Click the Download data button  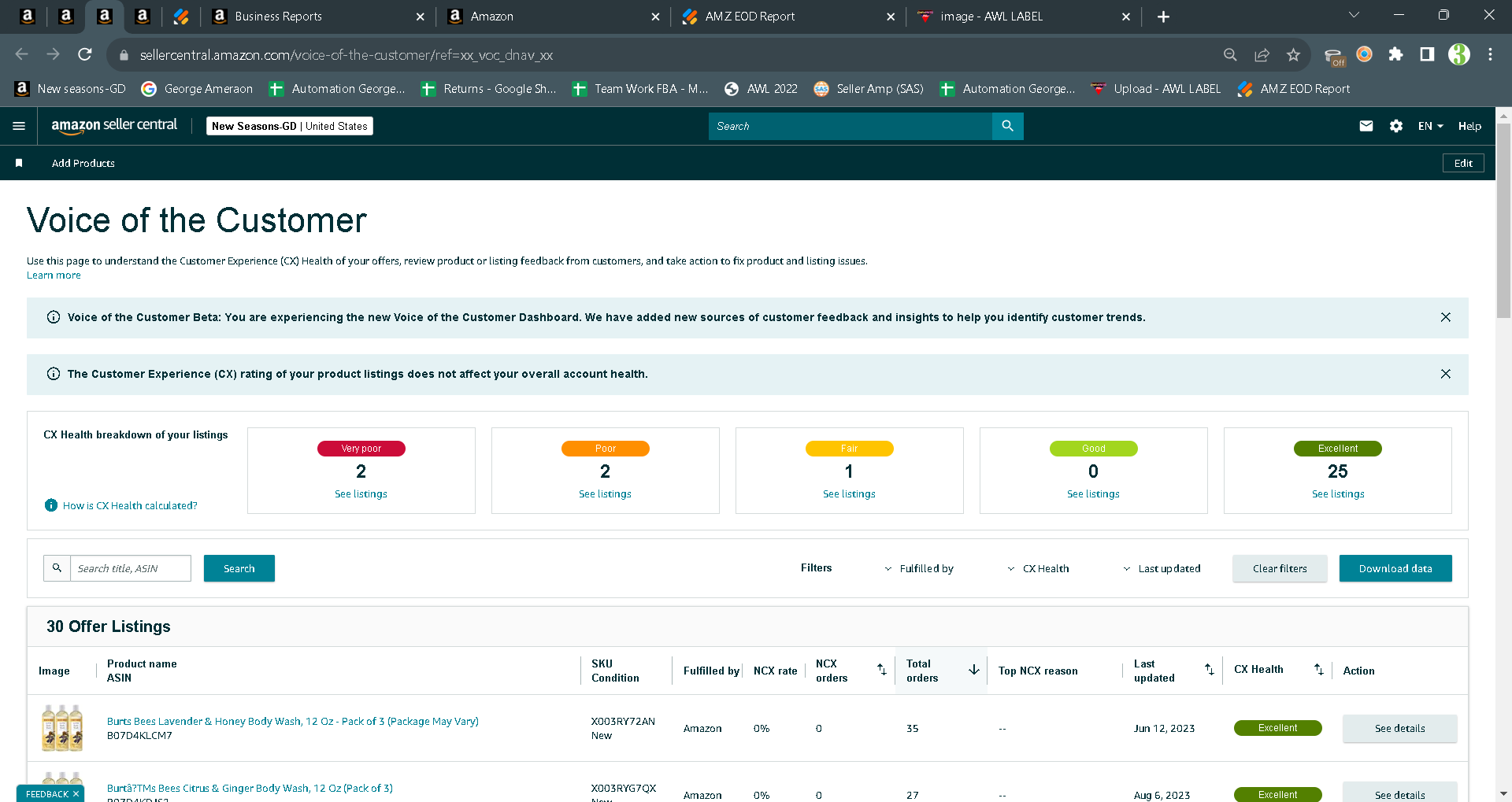click(1395, 568)
